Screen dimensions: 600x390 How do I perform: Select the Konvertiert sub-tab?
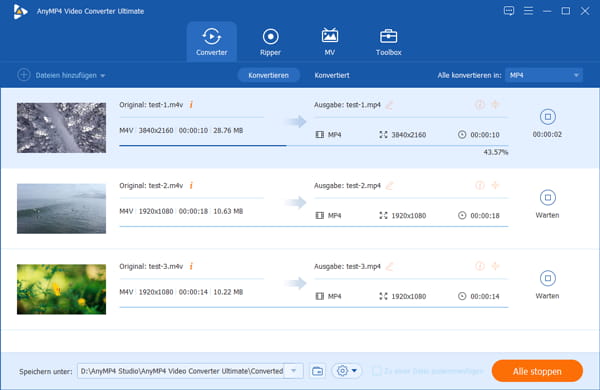coord(332,75)
